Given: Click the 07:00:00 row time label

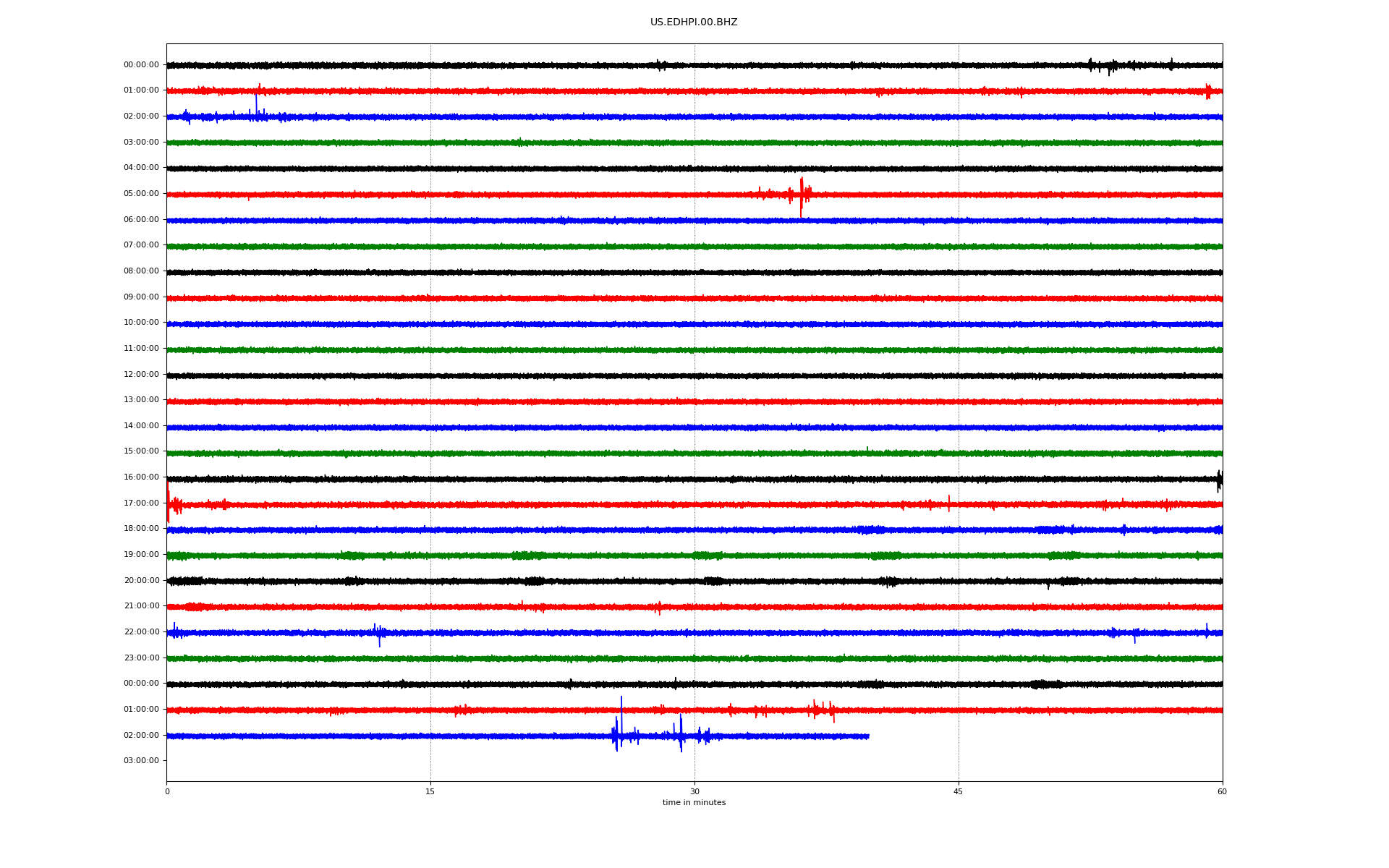Looking at the screenshot, I should (141, 245).
